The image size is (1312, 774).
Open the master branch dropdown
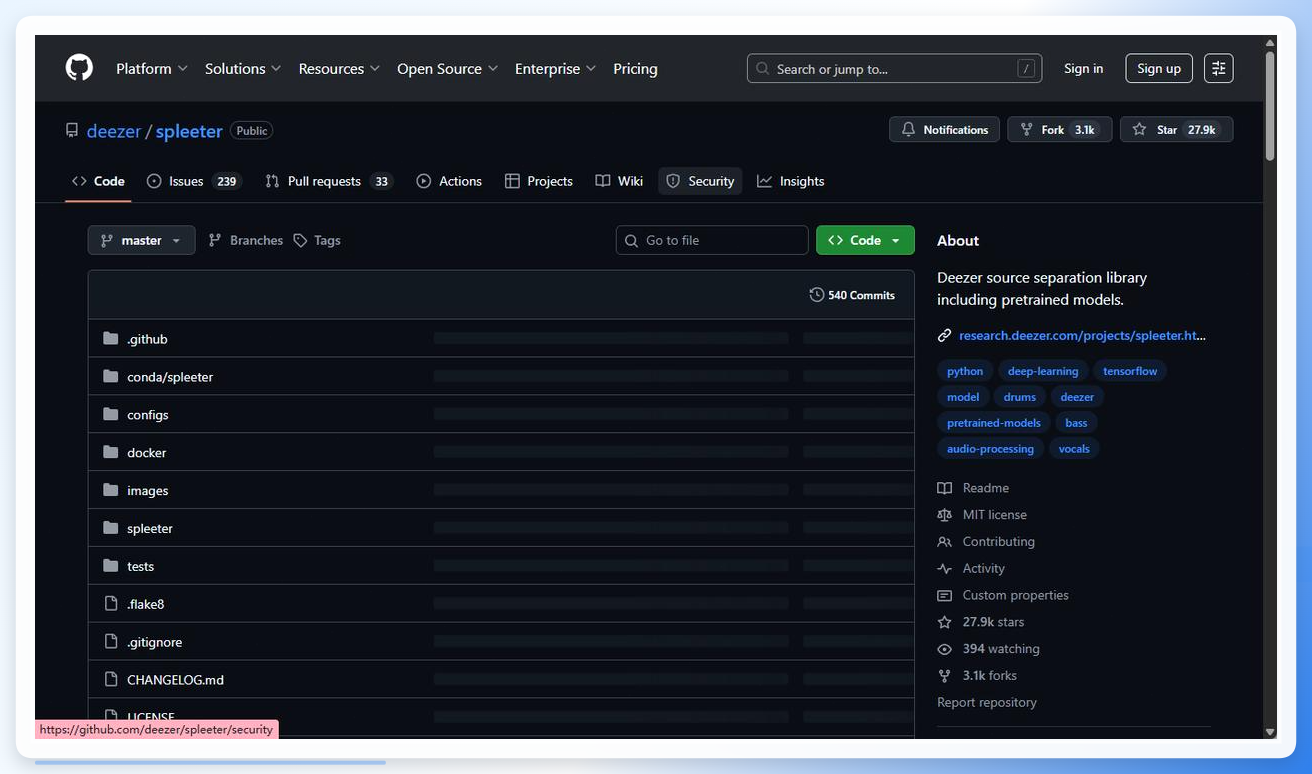141,240
